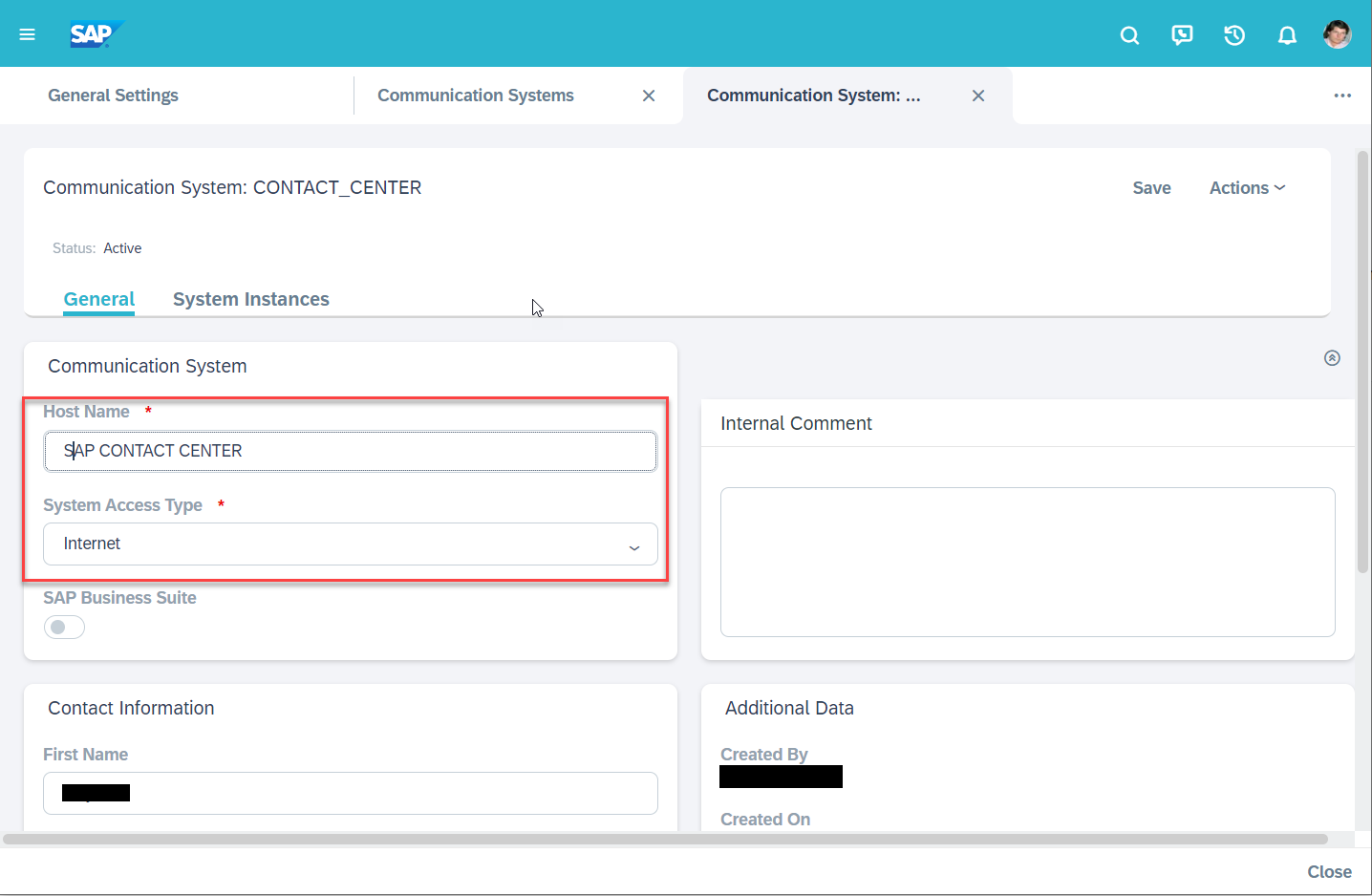Click the Created By label
Viewport: 1372px width, 896px height.
pyautogui.click(x=763, y=755)
